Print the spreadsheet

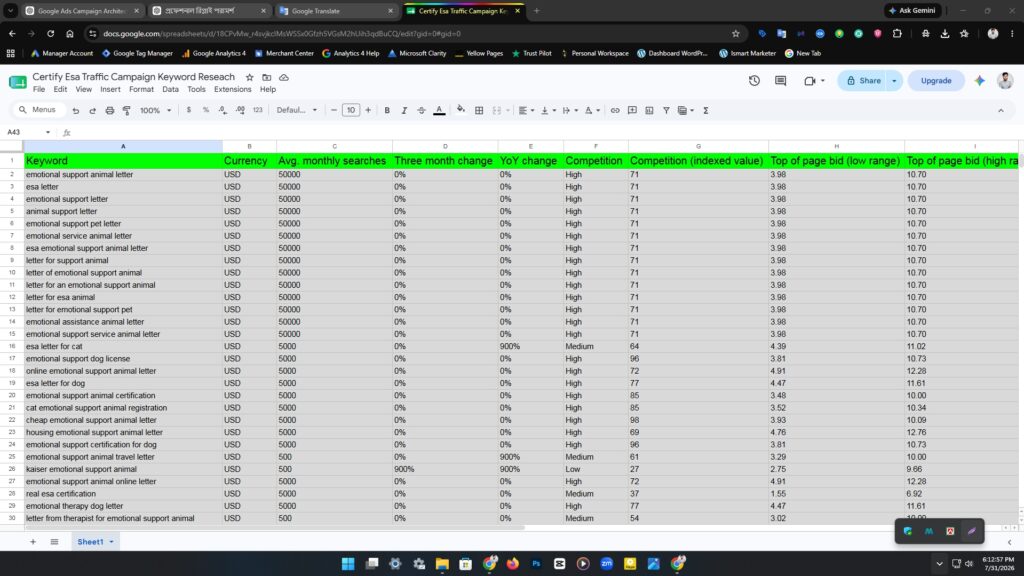point(110,110)
